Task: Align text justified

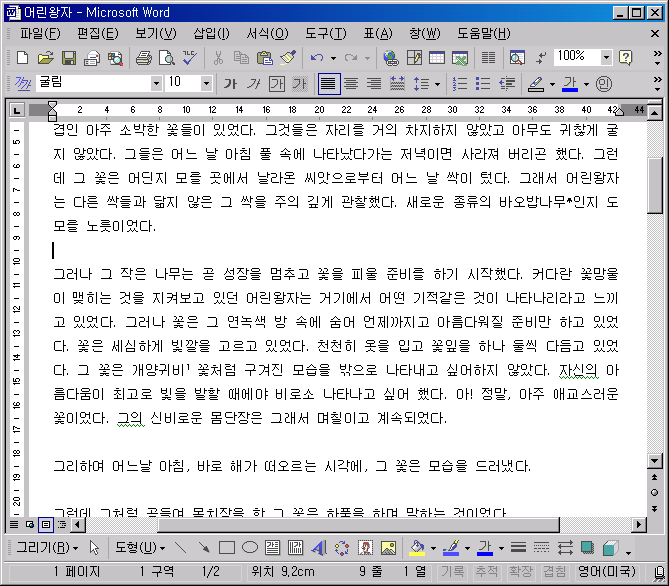Action: click(x=329, y=84)
